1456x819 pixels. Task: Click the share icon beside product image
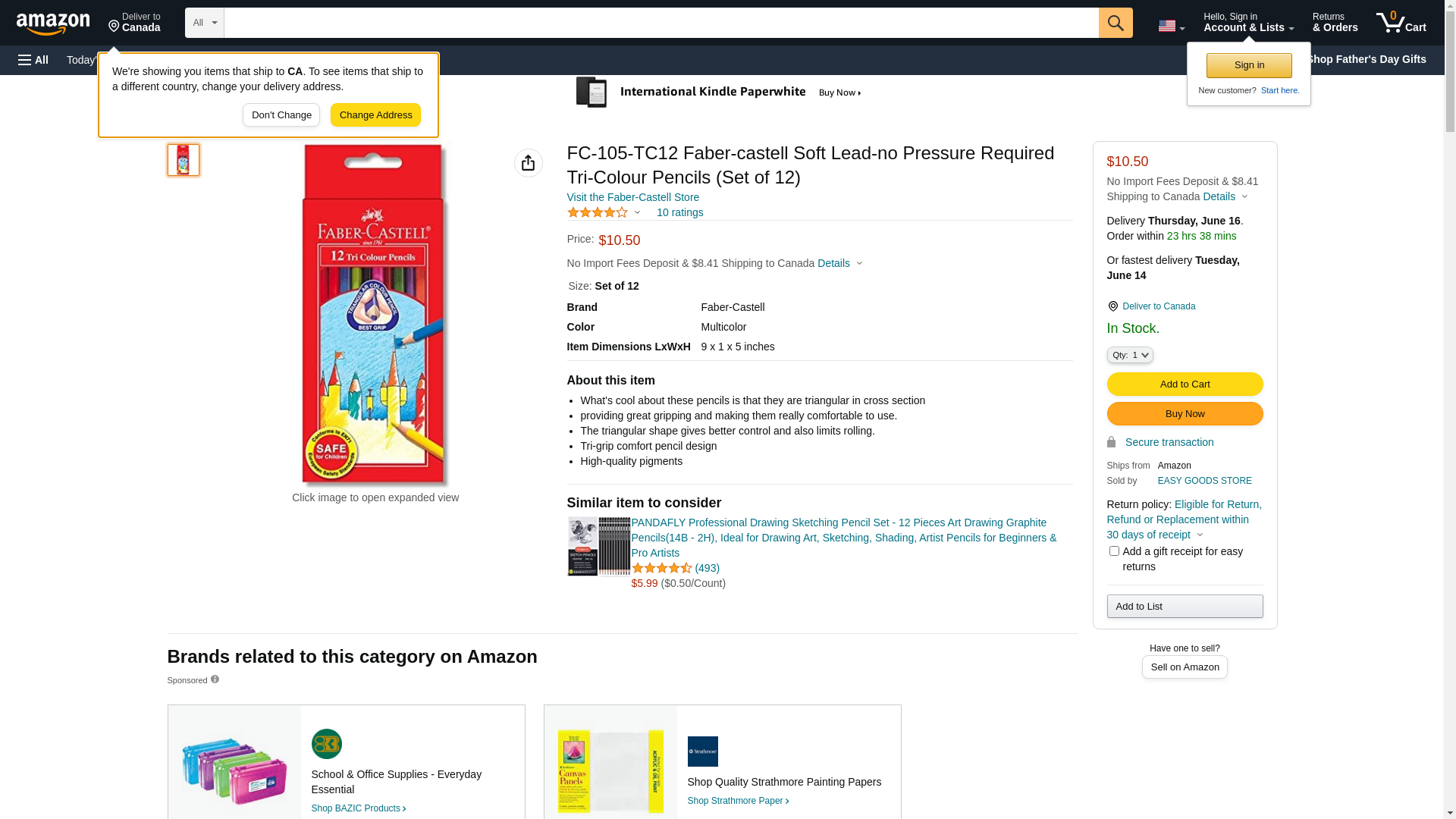click(529, 163)
